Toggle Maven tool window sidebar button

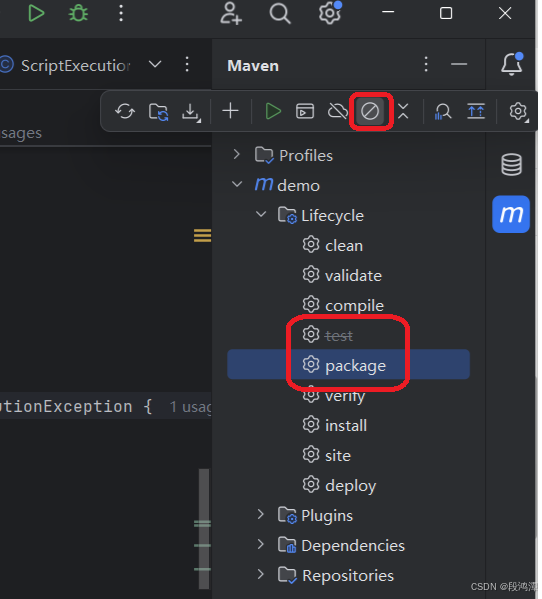(x=511, y=214)
